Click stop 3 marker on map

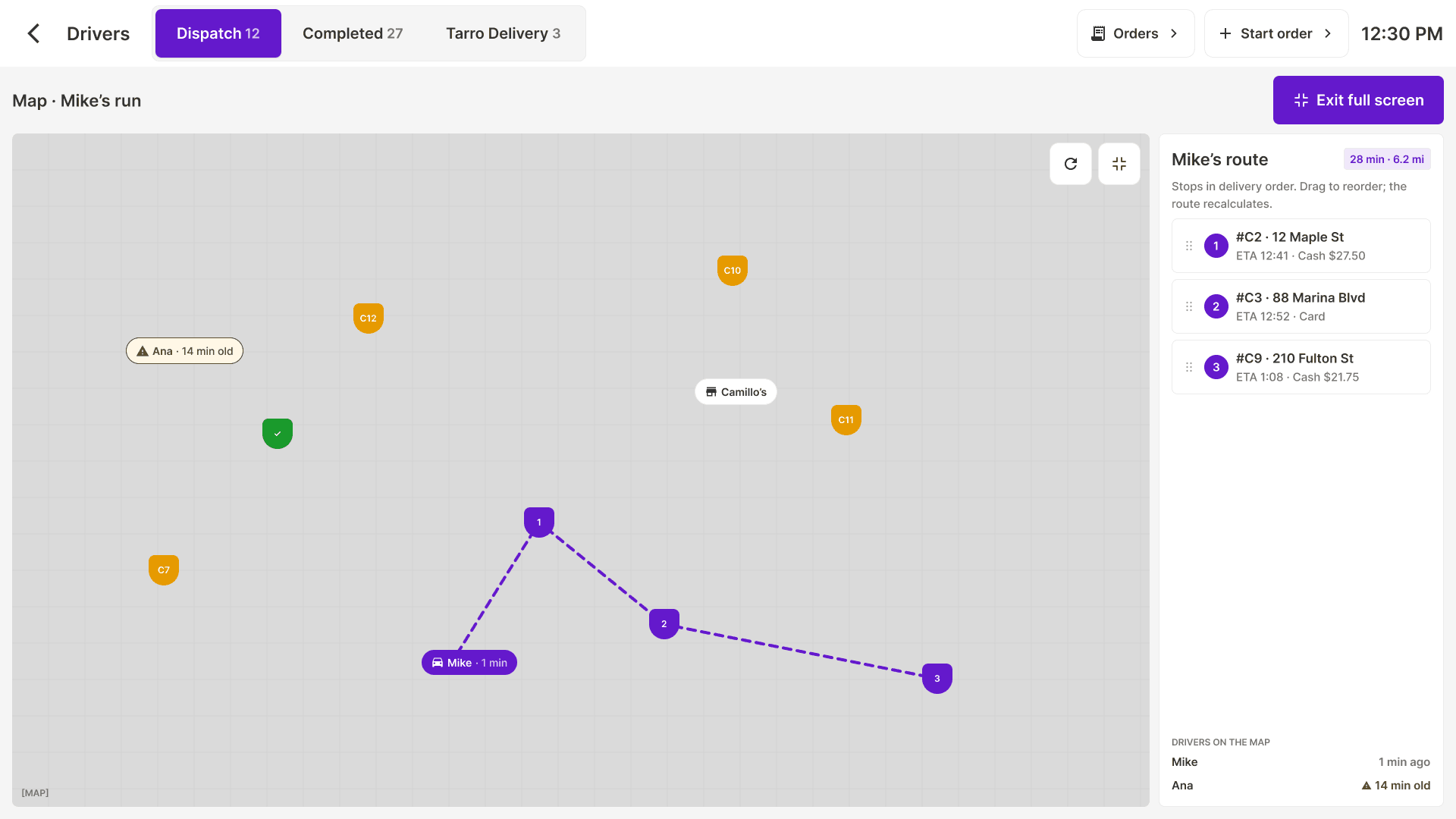point(937,679)
